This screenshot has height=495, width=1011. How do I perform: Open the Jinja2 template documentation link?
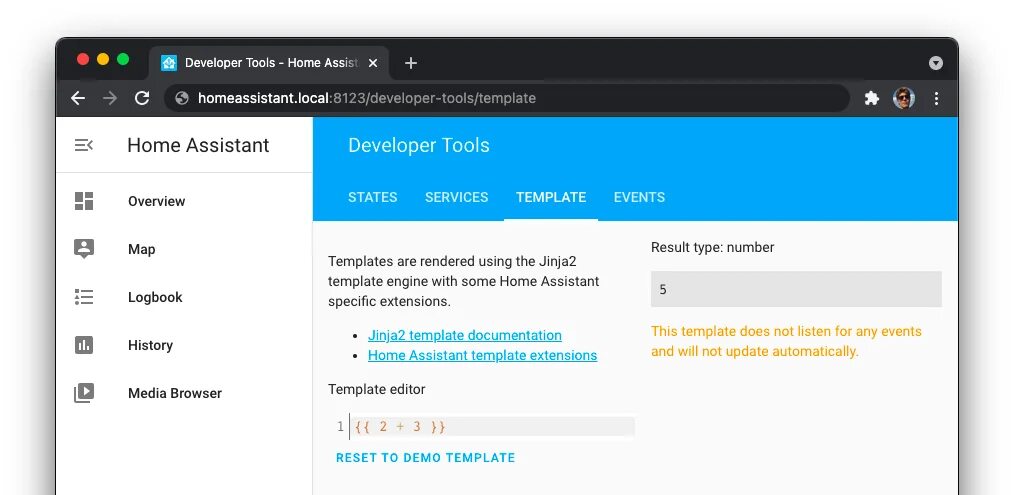(x=464, y=335)
